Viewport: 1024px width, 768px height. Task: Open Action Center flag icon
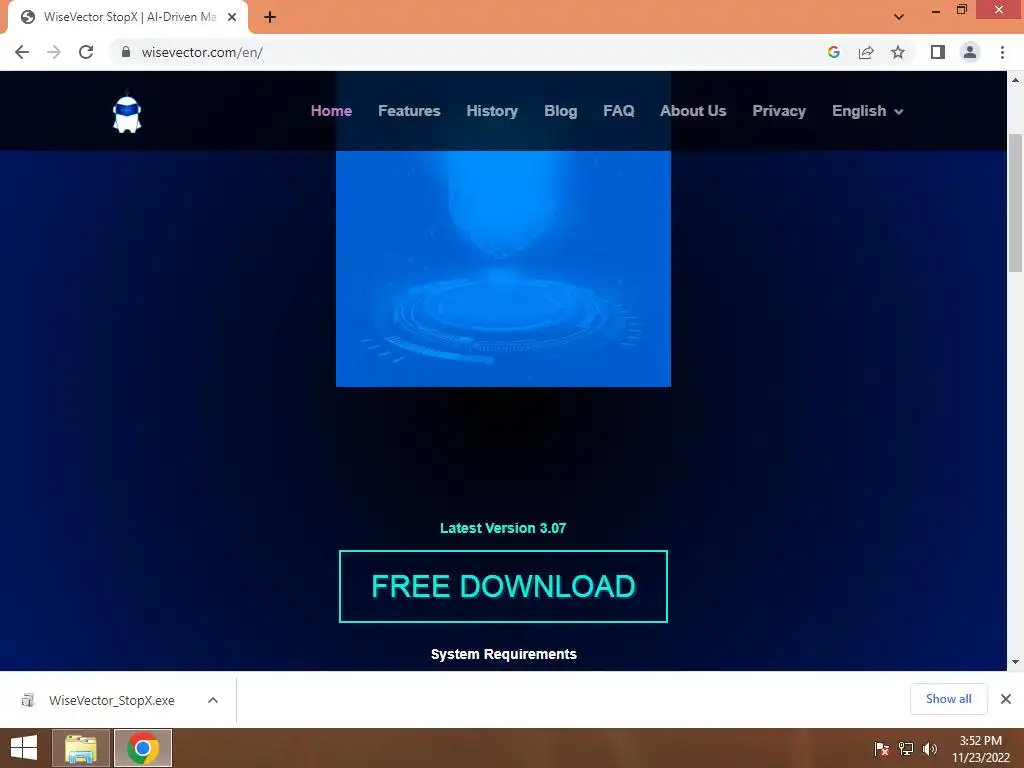click(882, 749)
